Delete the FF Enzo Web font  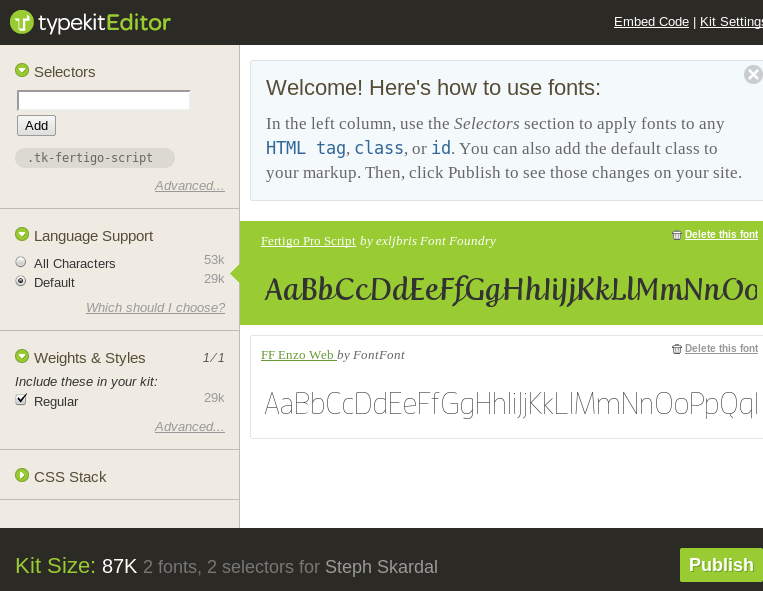click(x=721, y=348)
